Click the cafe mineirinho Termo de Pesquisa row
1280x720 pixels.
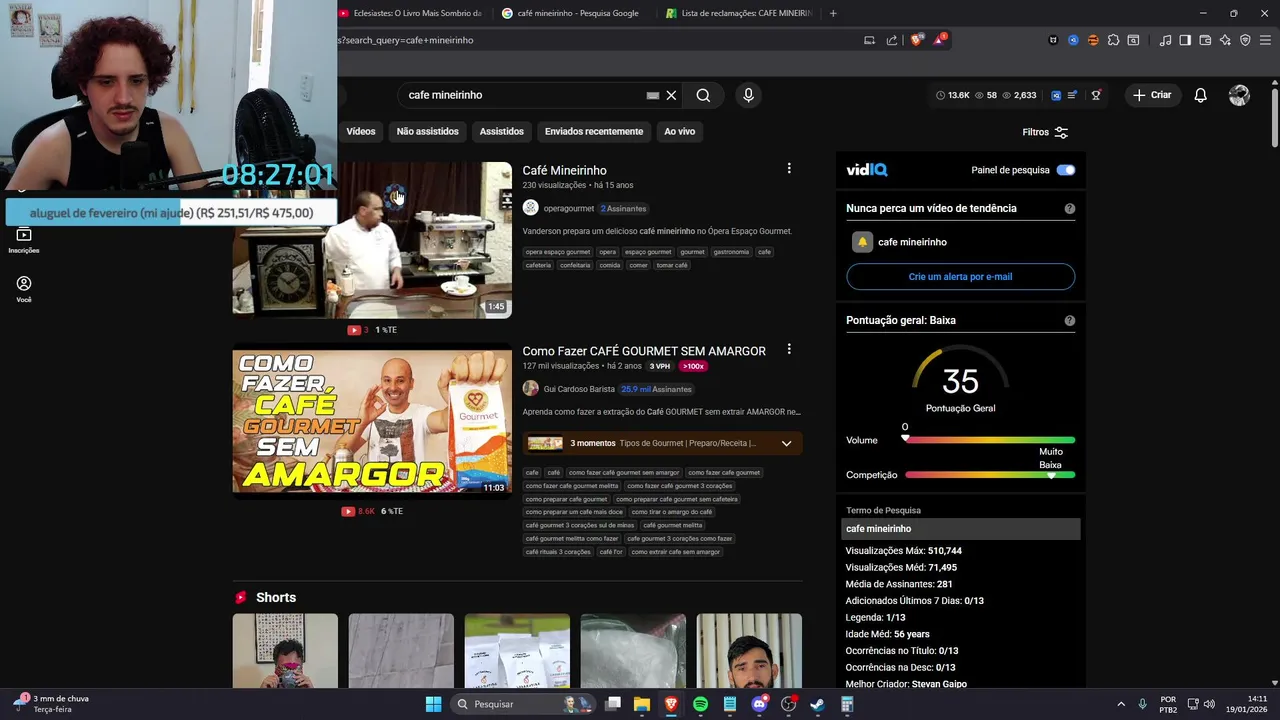point(960,529)
